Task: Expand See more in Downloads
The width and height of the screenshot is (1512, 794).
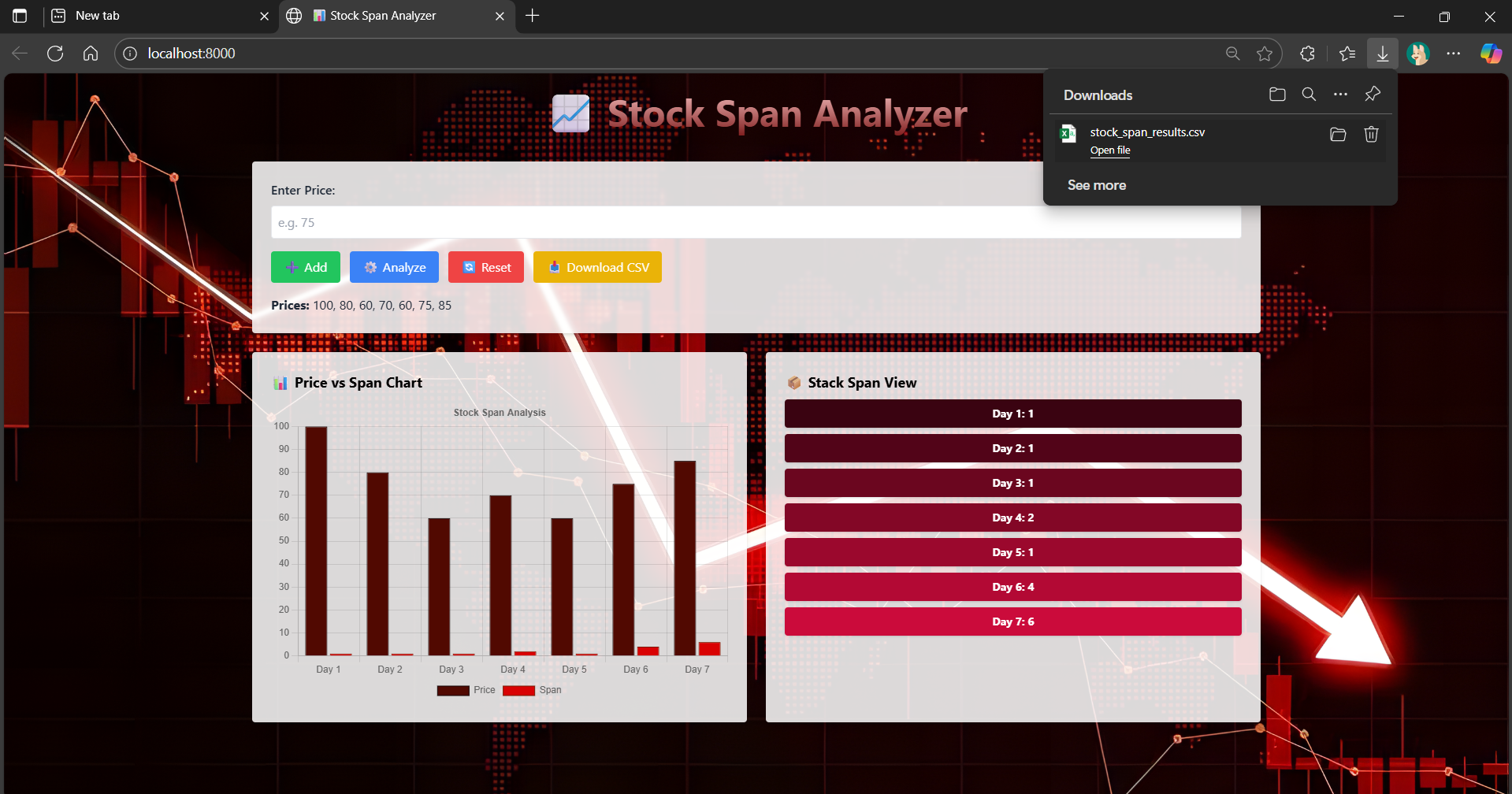Action: click(1096, 184)
